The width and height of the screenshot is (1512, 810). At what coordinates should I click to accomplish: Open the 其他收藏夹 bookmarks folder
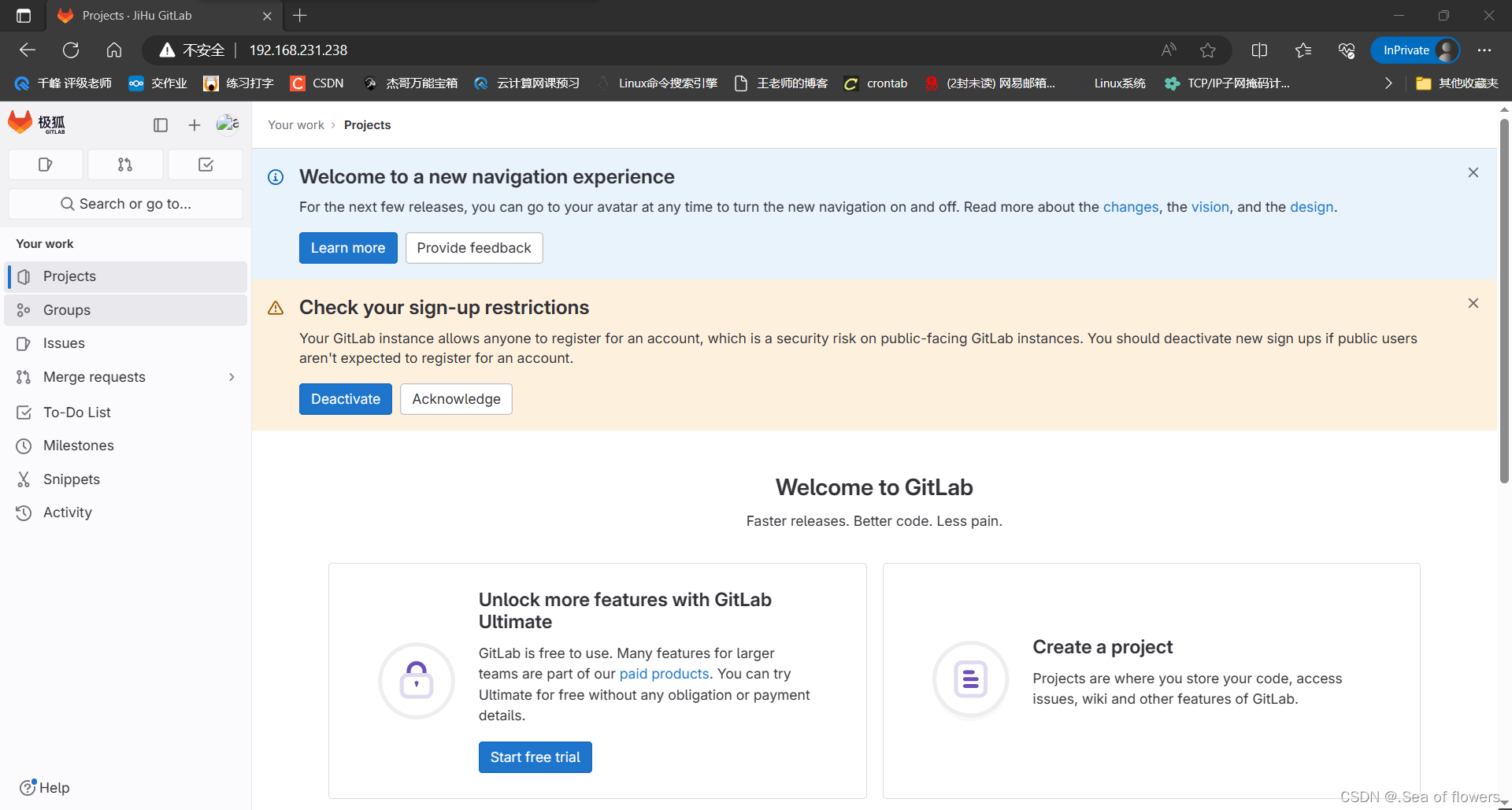tap(1457, 83)
